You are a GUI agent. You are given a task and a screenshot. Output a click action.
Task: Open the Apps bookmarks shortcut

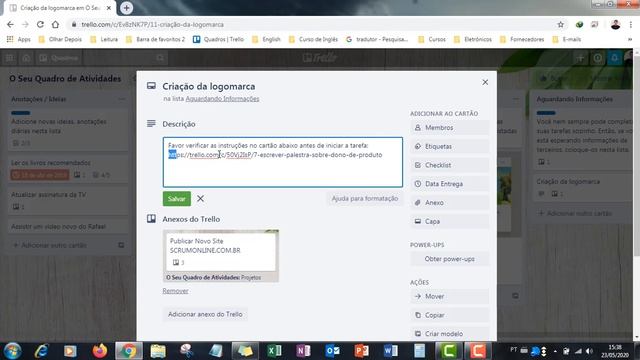click(x=19, y=39)
